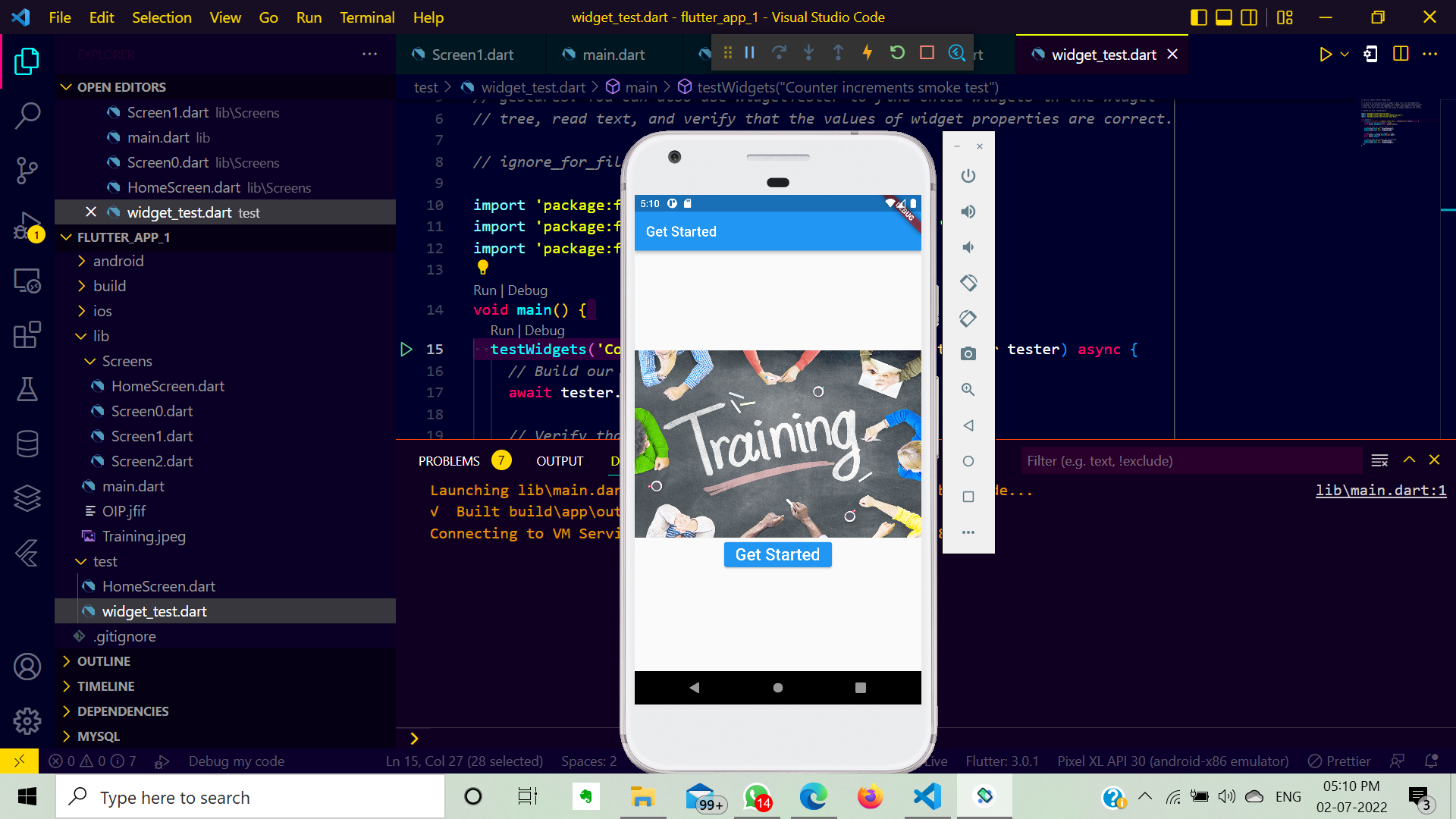Open the Search view in activity bar
The image size is (1456, 819).
click(27, 116)
